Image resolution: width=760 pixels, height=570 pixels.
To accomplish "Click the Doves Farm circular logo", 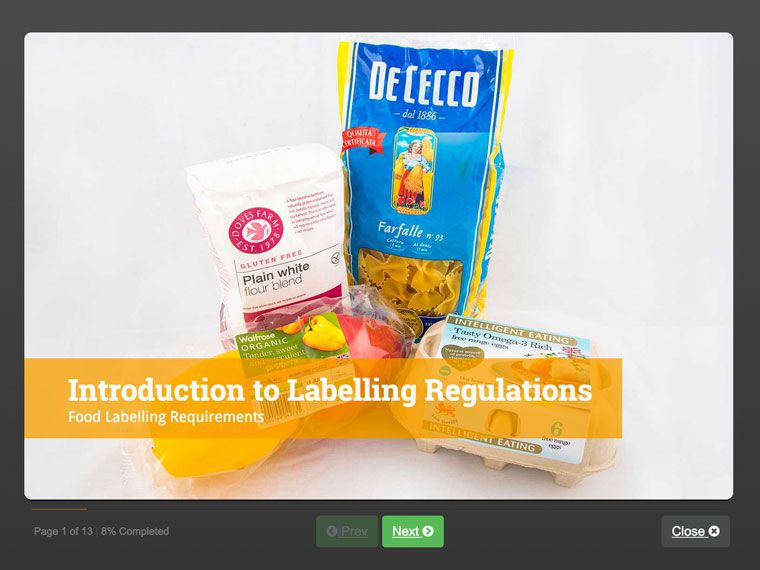I will 255,231.
